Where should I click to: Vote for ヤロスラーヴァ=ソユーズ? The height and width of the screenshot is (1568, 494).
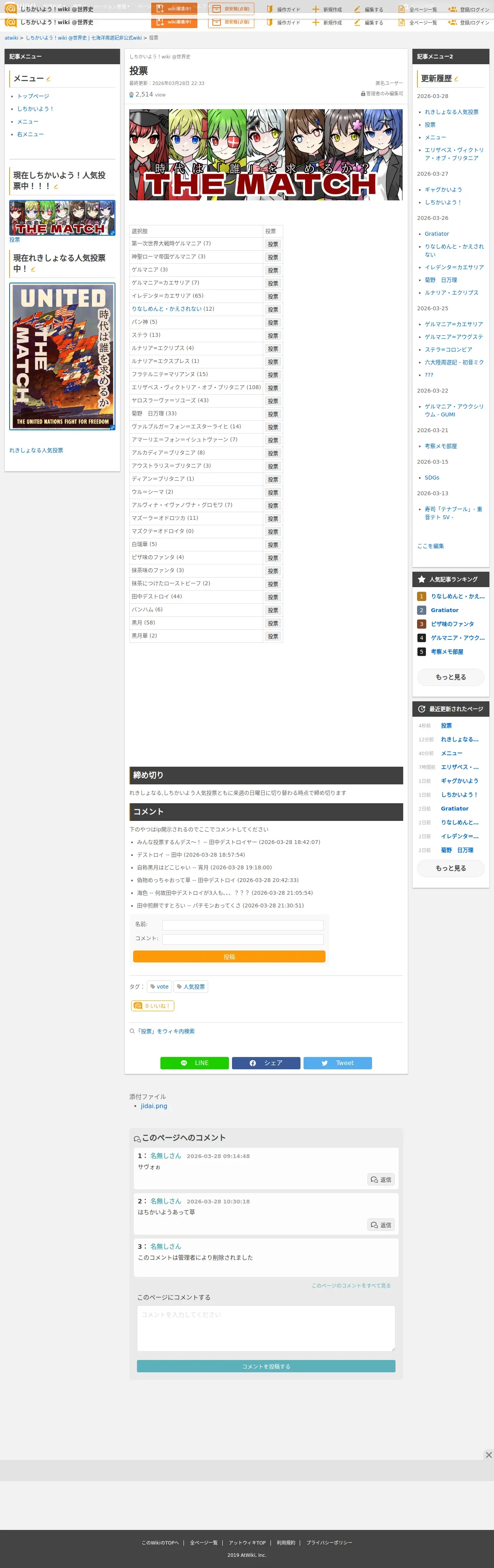[x=273, y=401]
